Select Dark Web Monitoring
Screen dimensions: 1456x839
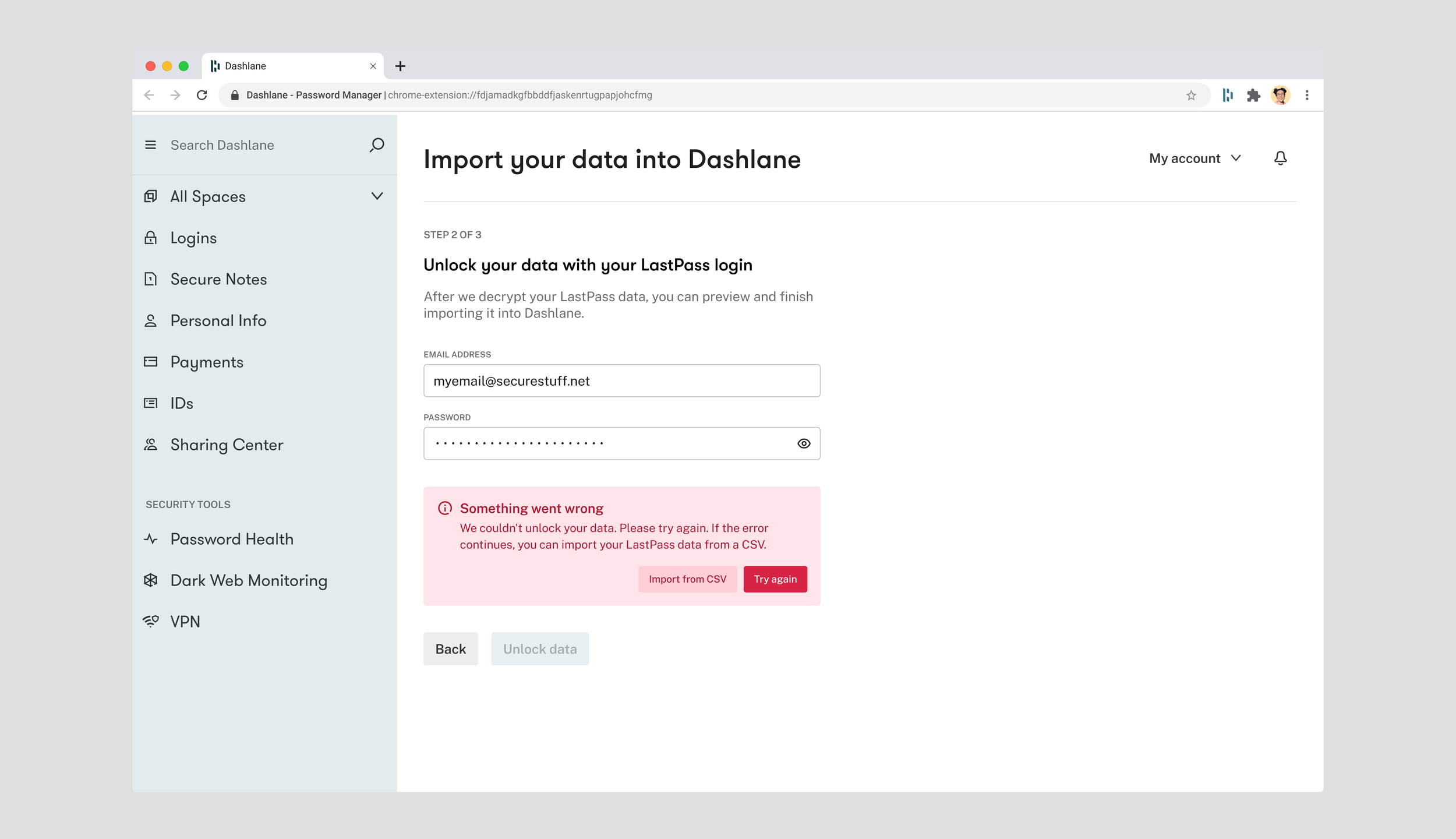click(248, 580)
